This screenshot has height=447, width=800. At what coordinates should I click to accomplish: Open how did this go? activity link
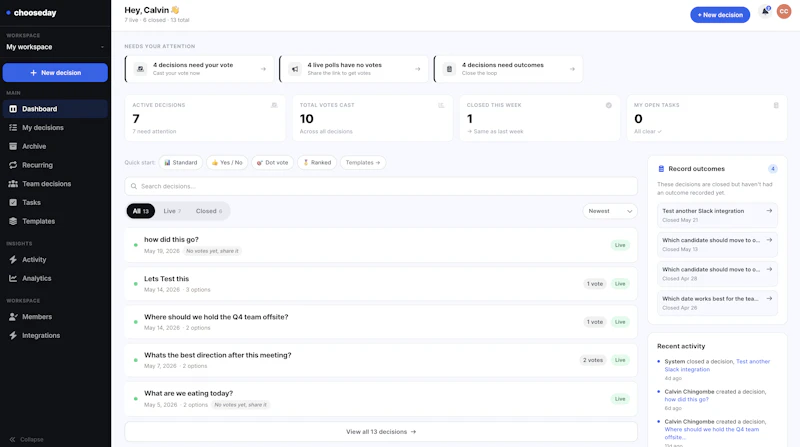click(x=686, y=400)
